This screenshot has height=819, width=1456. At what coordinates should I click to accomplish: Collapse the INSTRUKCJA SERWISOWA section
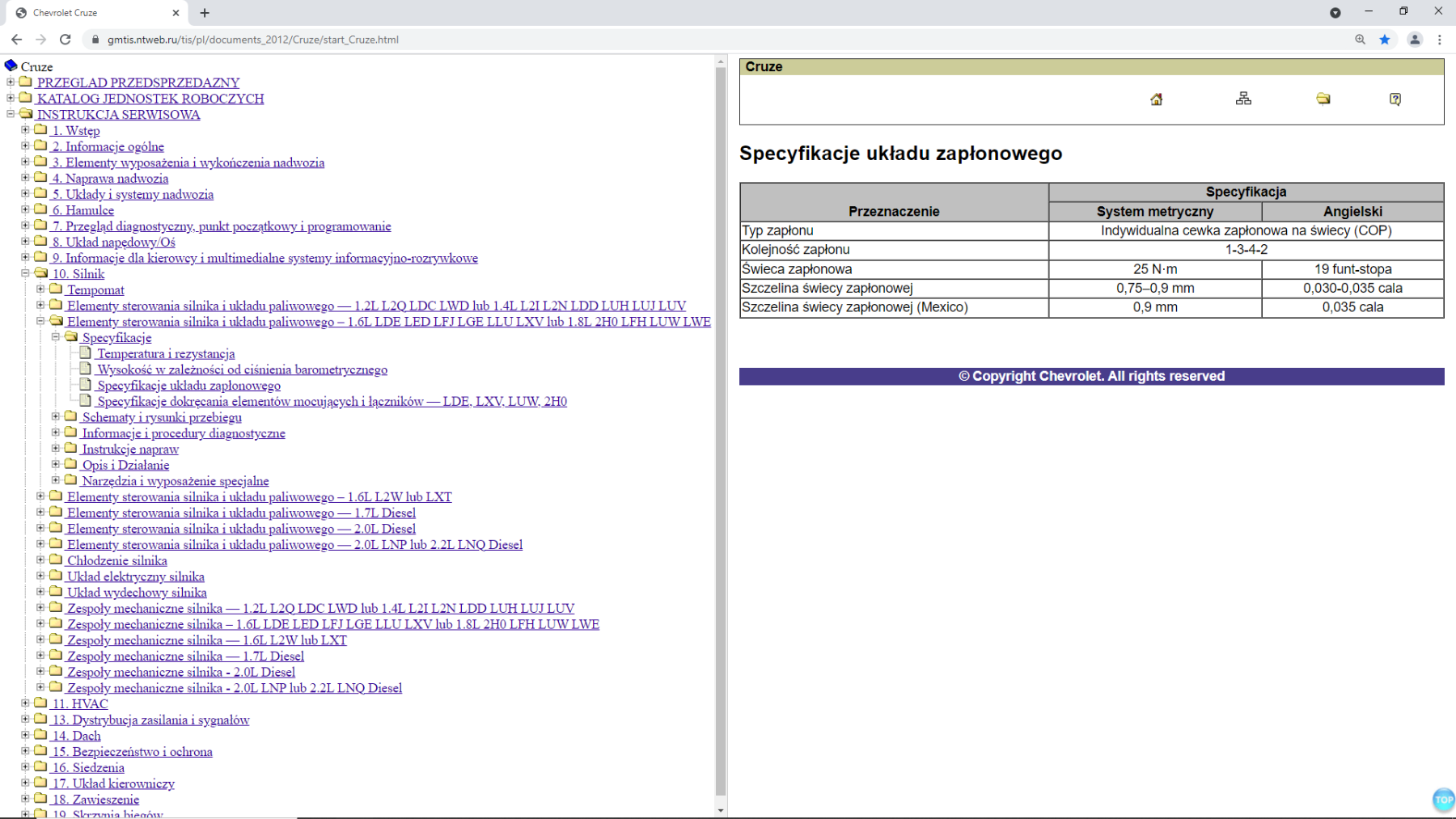(11, 114)
